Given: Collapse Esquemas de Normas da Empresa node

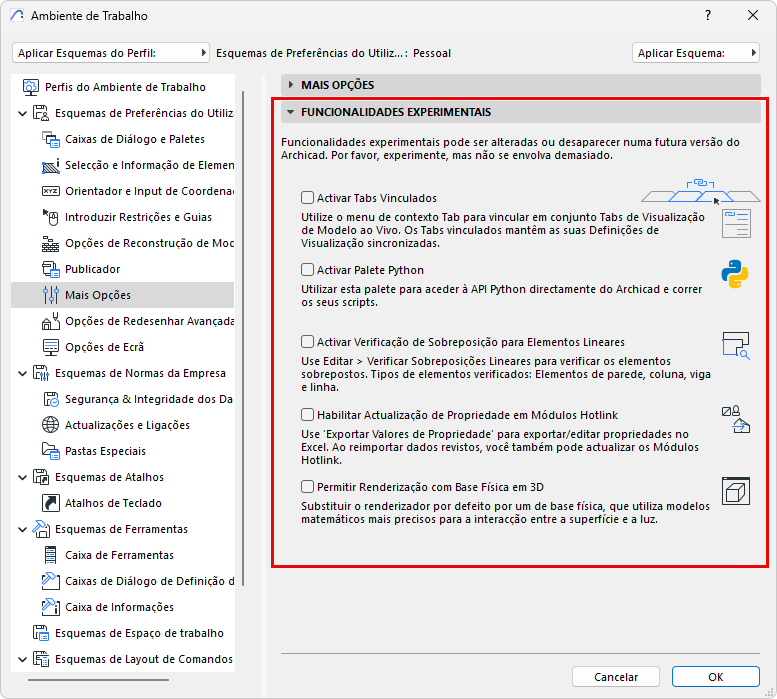Looking at the screenshot, I should tap(22, 374).
